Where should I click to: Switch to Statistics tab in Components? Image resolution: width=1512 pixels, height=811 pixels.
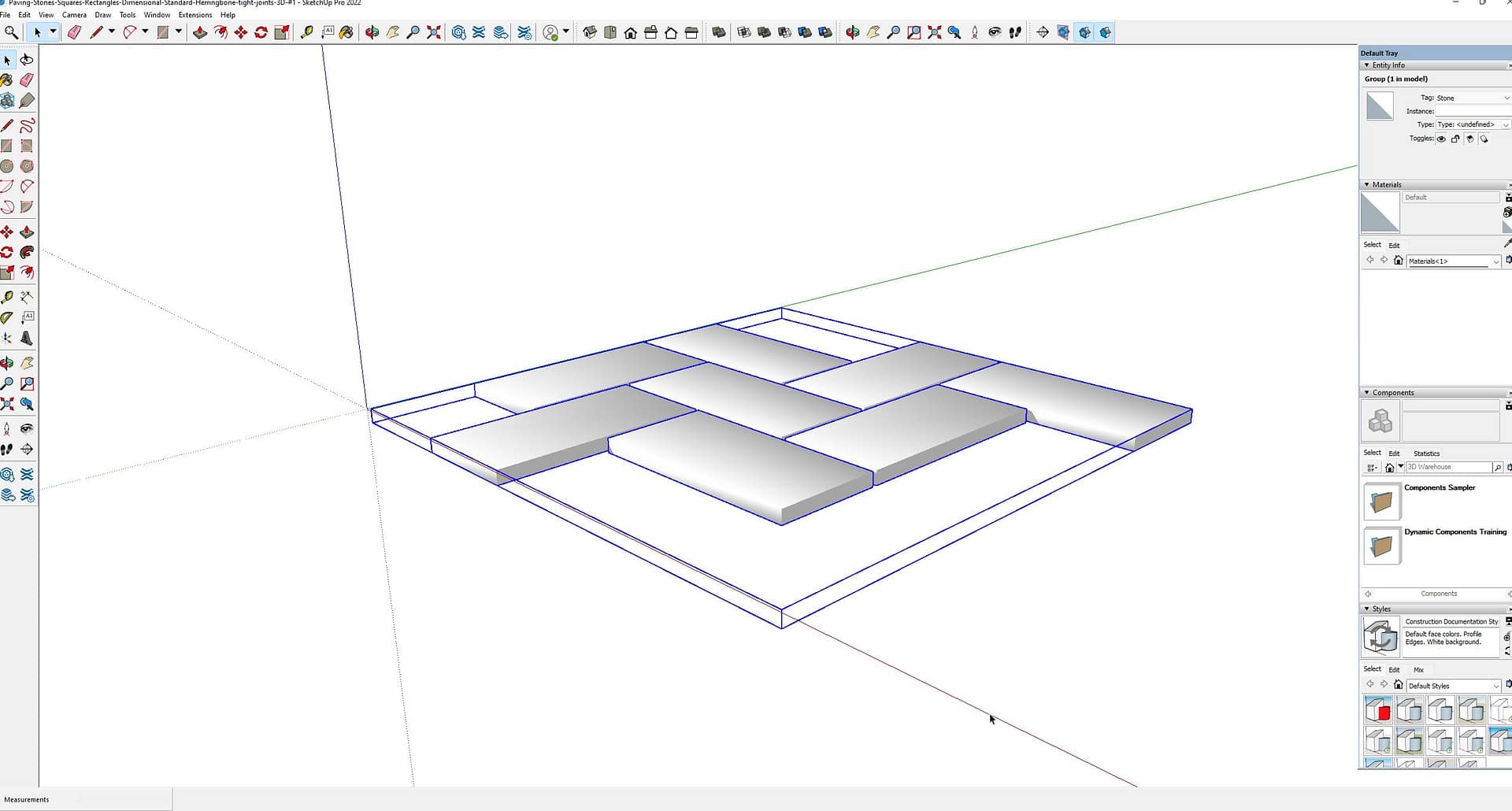1426,454
